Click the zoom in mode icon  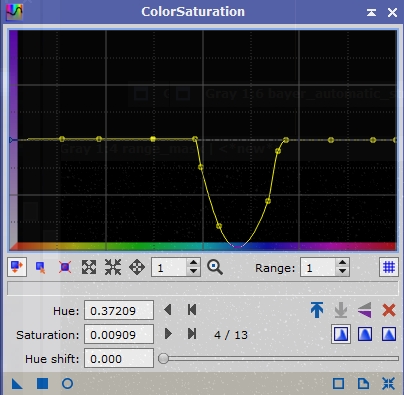point(89,267)
